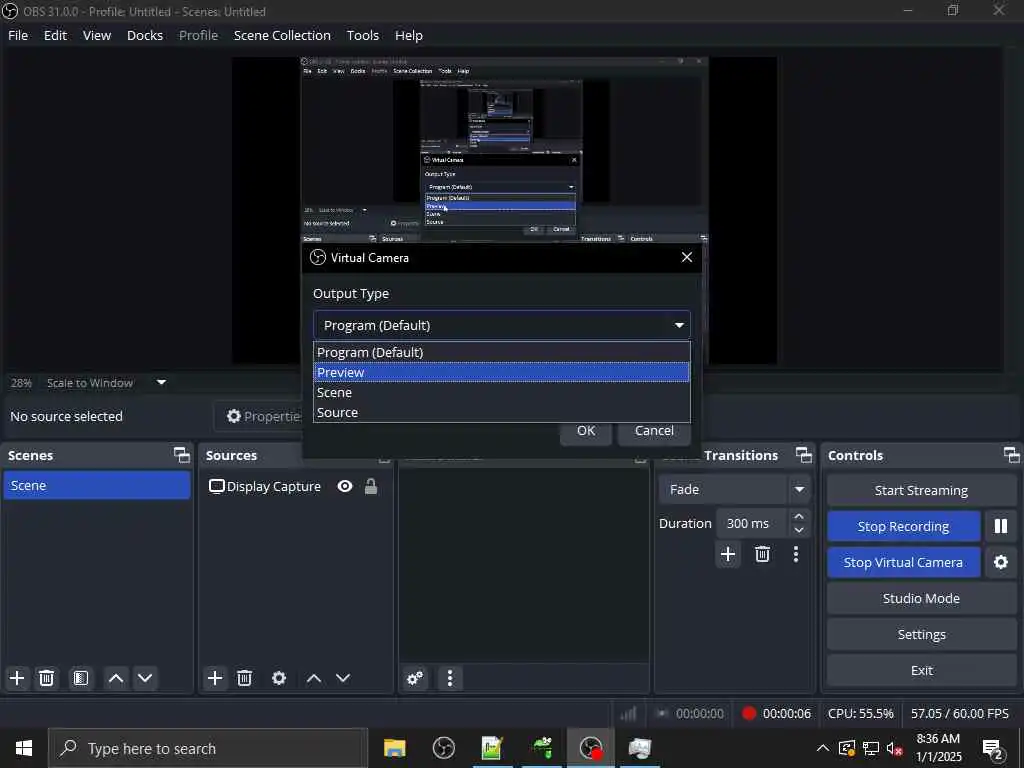Open the Docks menu

point(145,35)
